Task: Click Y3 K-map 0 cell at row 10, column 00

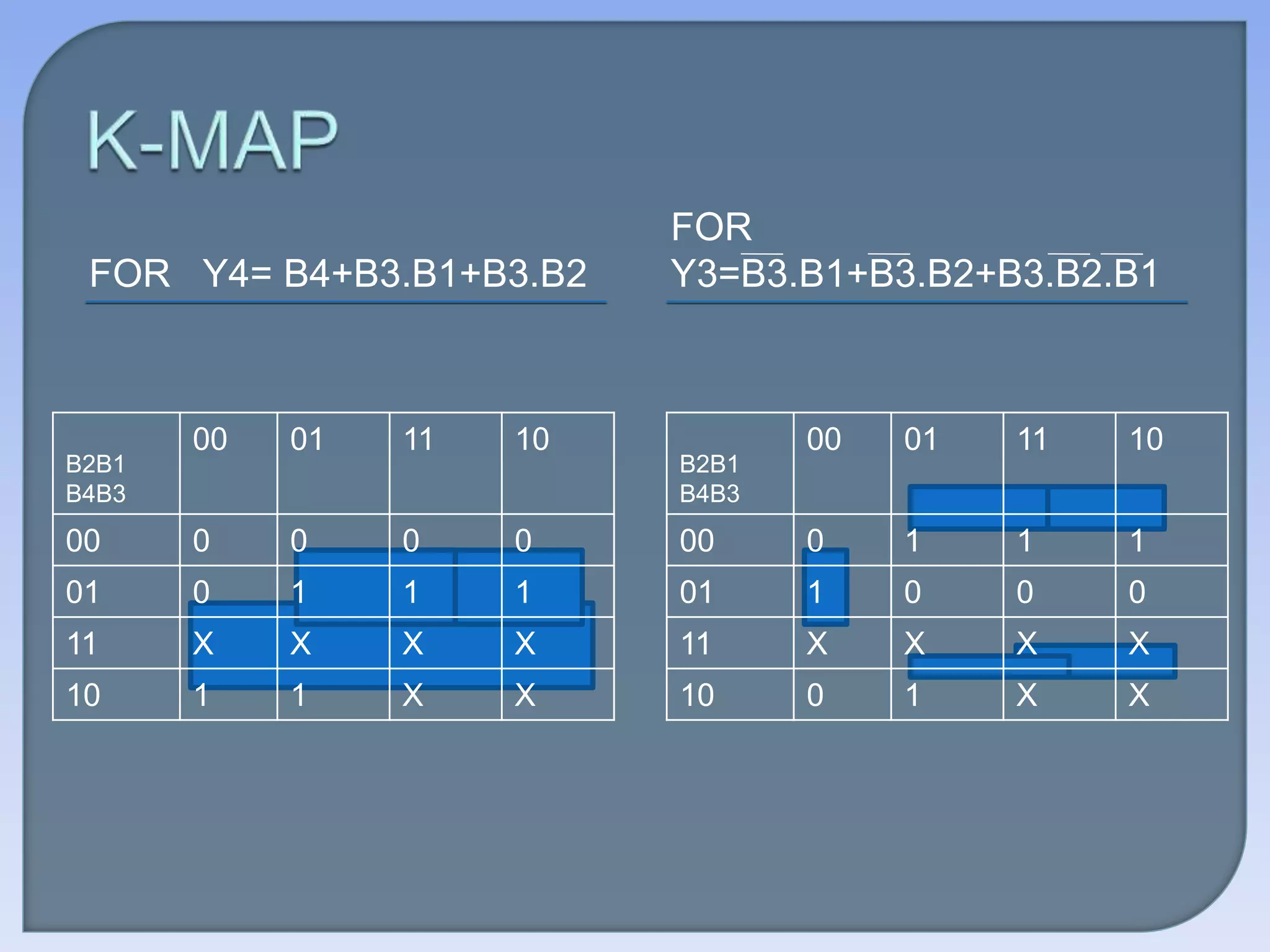Action: (842, 694)
